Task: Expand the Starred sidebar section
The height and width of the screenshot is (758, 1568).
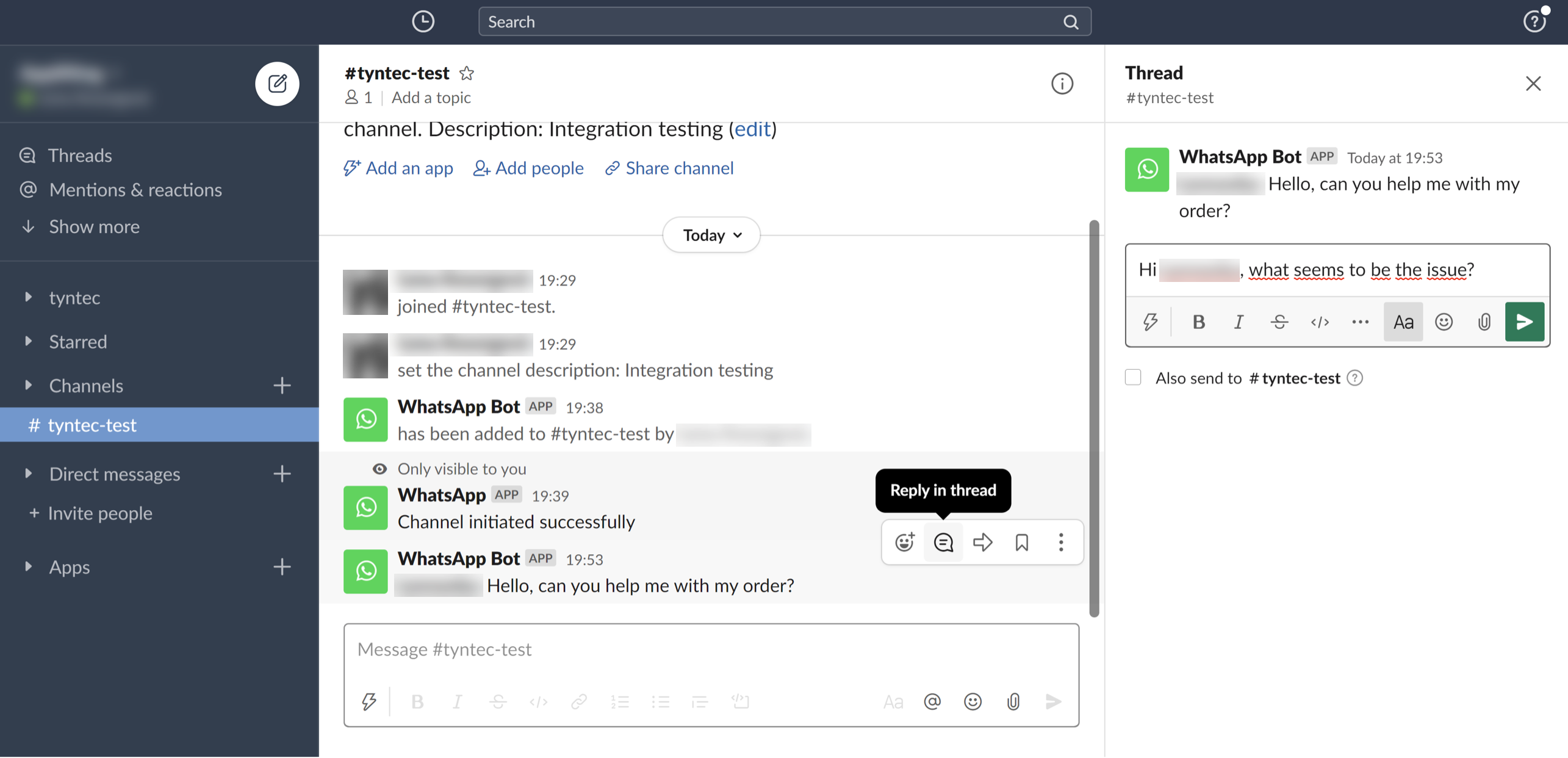Action: click(28, 341)
